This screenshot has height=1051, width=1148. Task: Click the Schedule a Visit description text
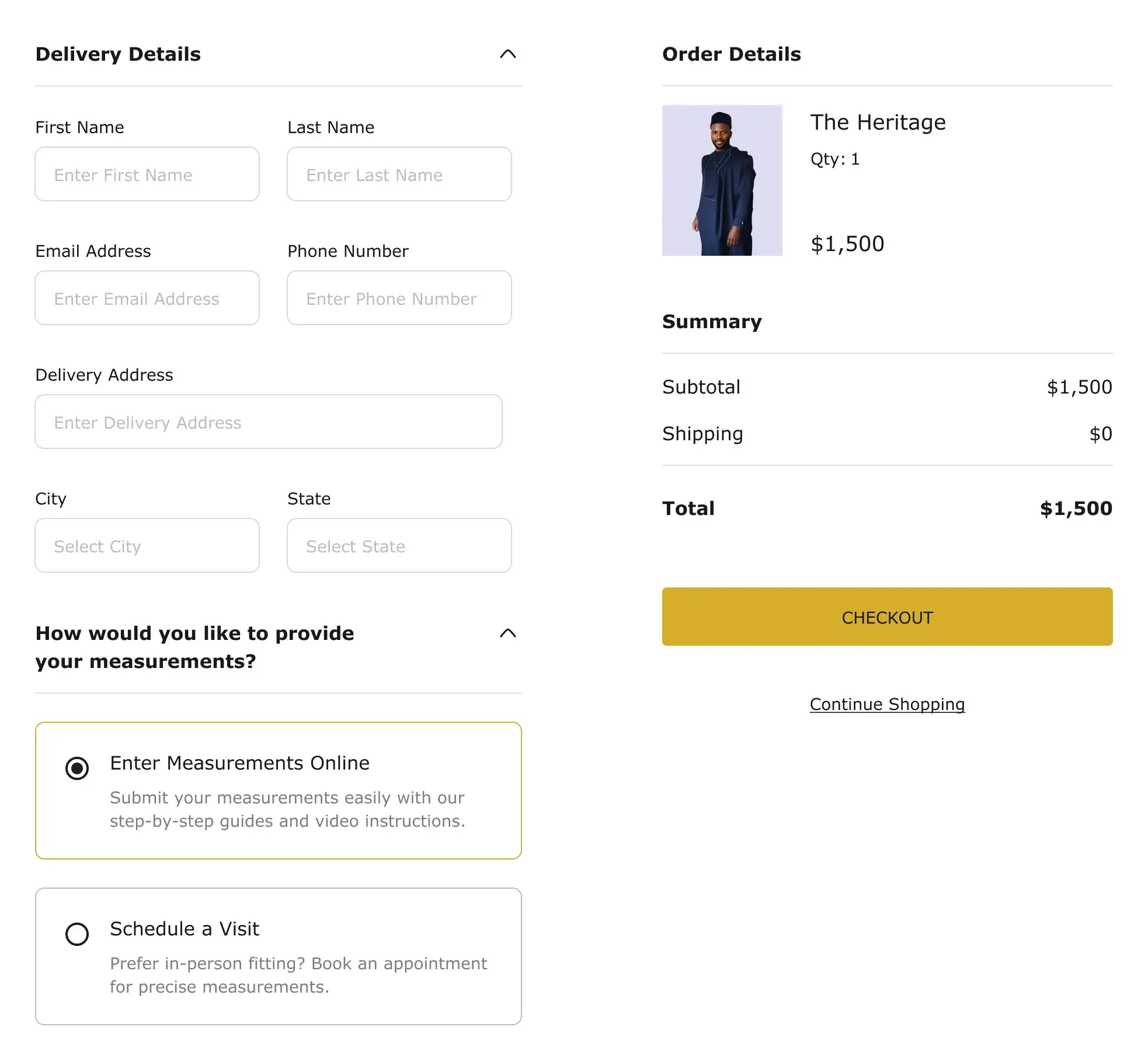coord(298,975)
